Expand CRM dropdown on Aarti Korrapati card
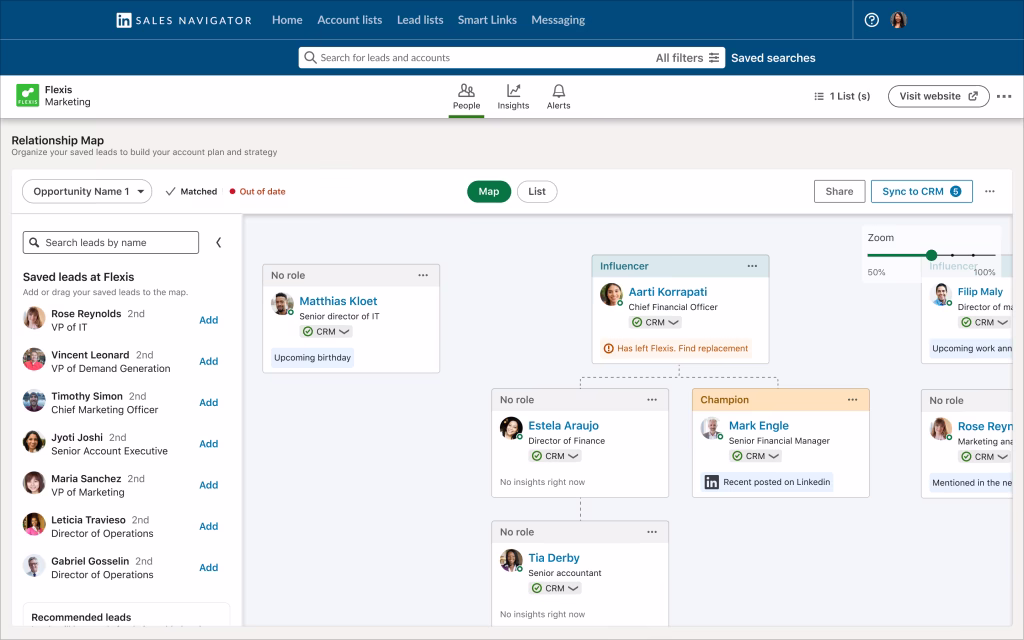 tap(673, 323)
